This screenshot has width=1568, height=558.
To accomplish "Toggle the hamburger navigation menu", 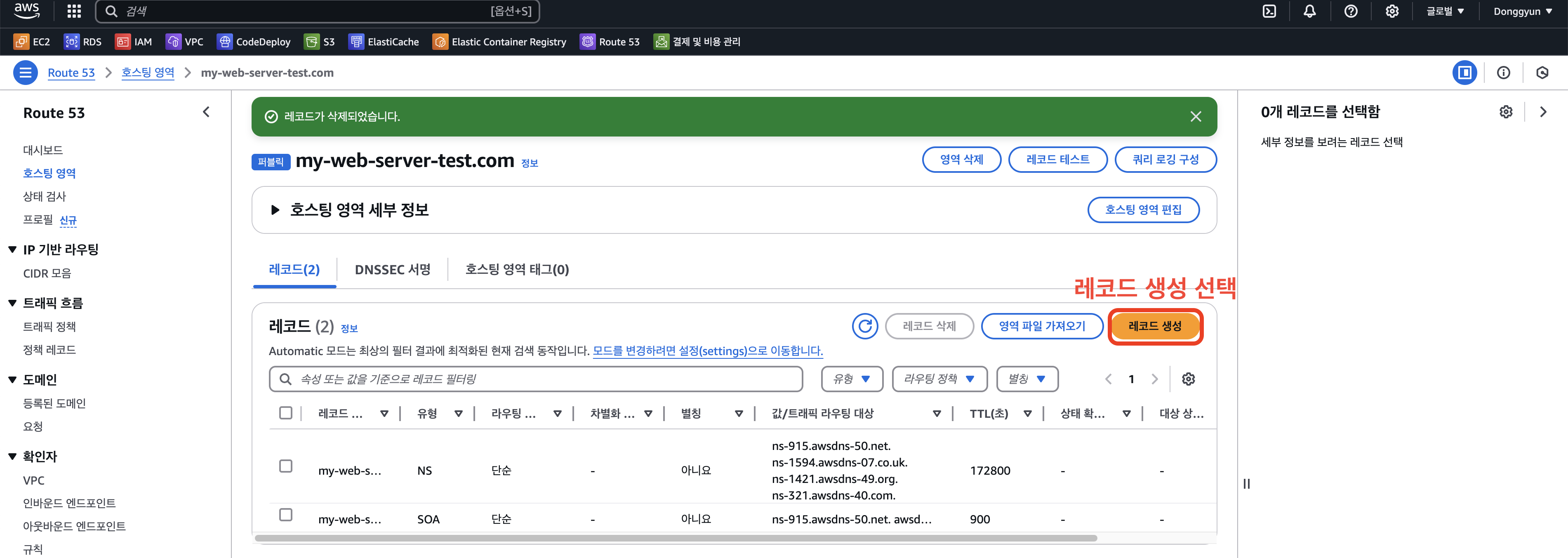I will (25, 73).
